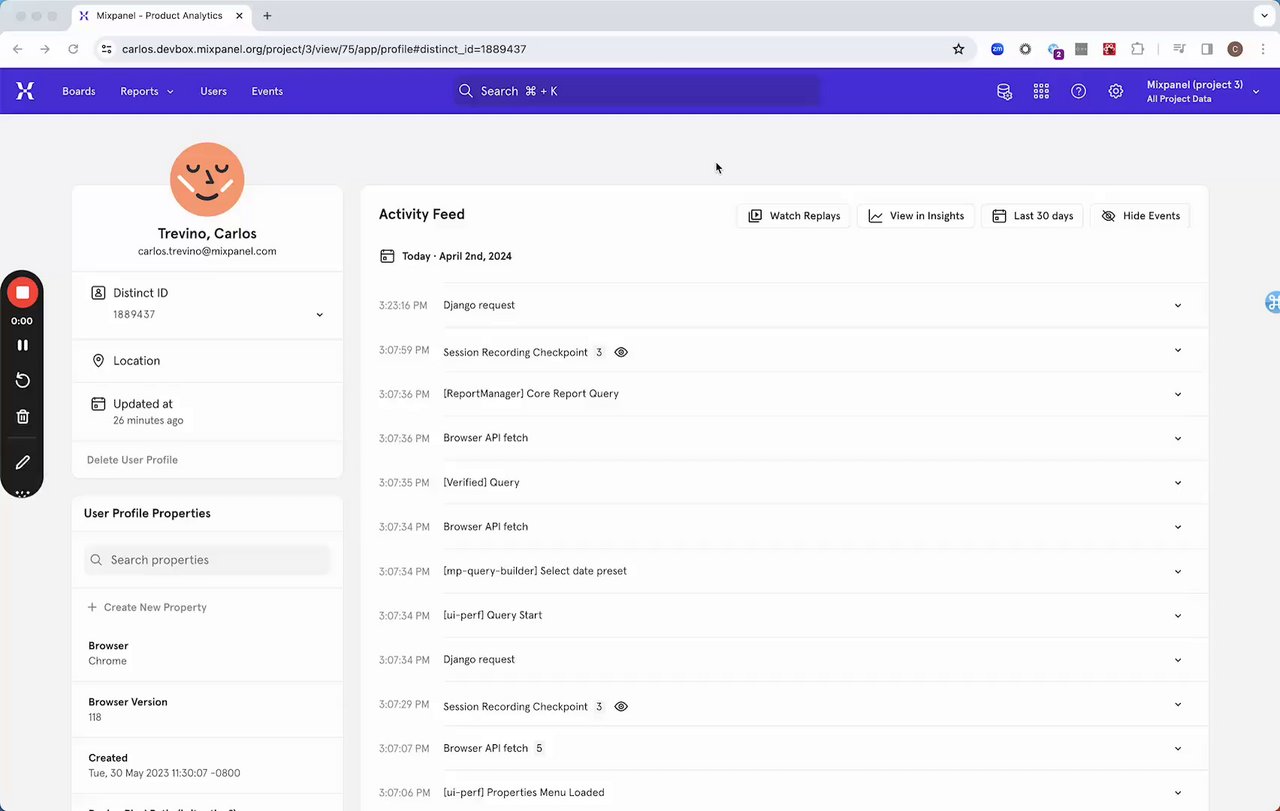Open the Mixpanel logo home icon
The width and height of the screenshot is (1280, 811).
coord(25,91)
